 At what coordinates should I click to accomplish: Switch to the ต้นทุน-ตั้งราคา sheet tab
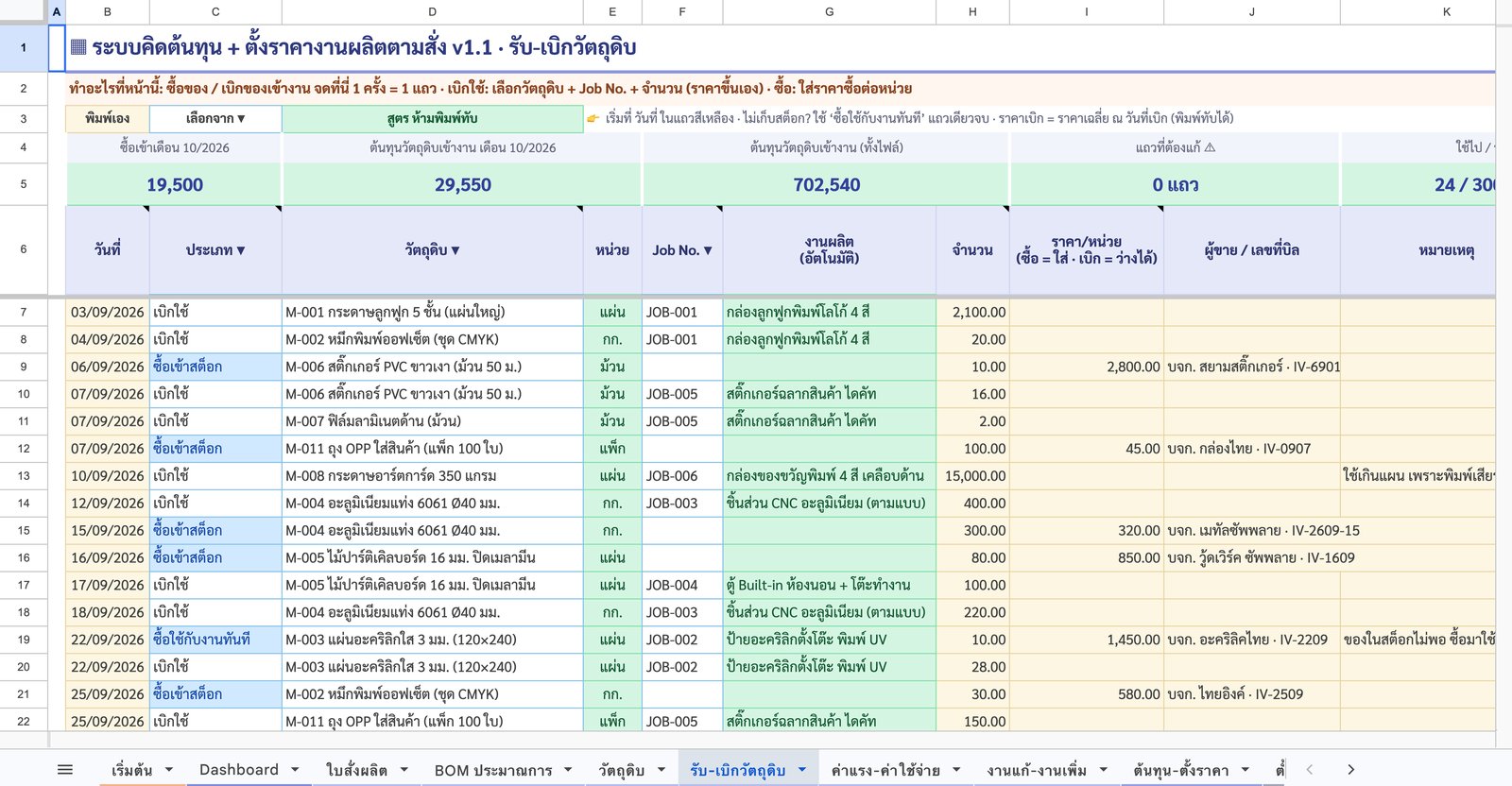pyautogui.click(x=1181, y=770)
